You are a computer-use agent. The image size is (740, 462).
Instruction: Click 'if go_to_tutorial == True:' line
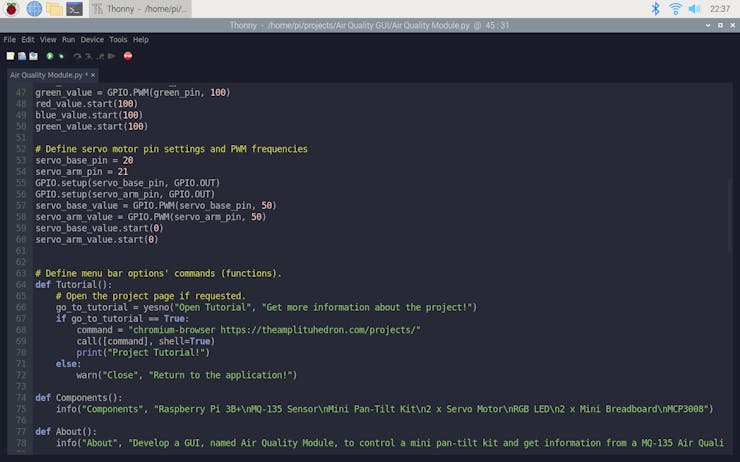tap(122, 319)
